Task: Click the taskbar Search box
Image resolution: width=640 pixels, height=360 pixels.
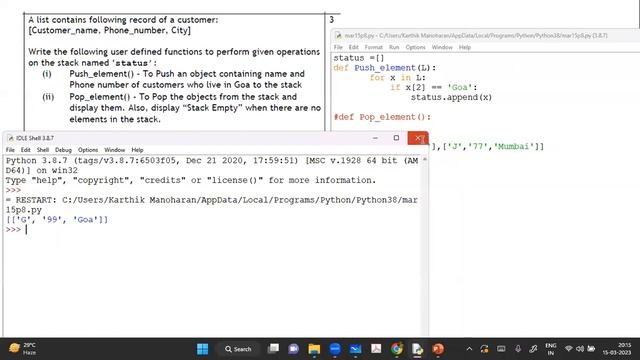Action: tap(238, 349)
